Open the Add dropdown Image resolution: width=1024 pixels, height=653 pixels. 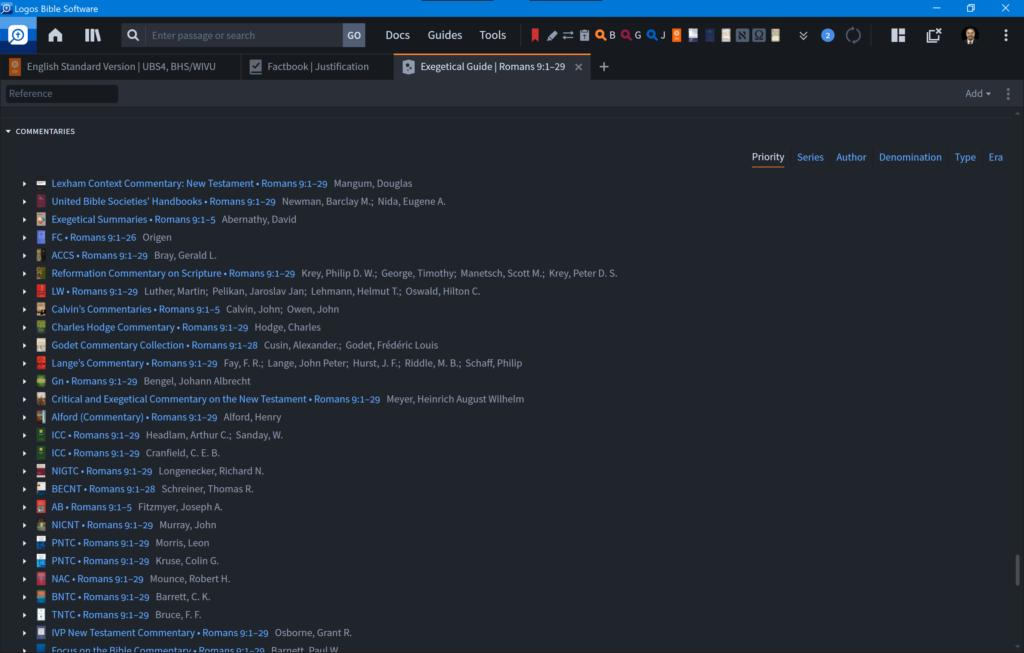point(978,93)
